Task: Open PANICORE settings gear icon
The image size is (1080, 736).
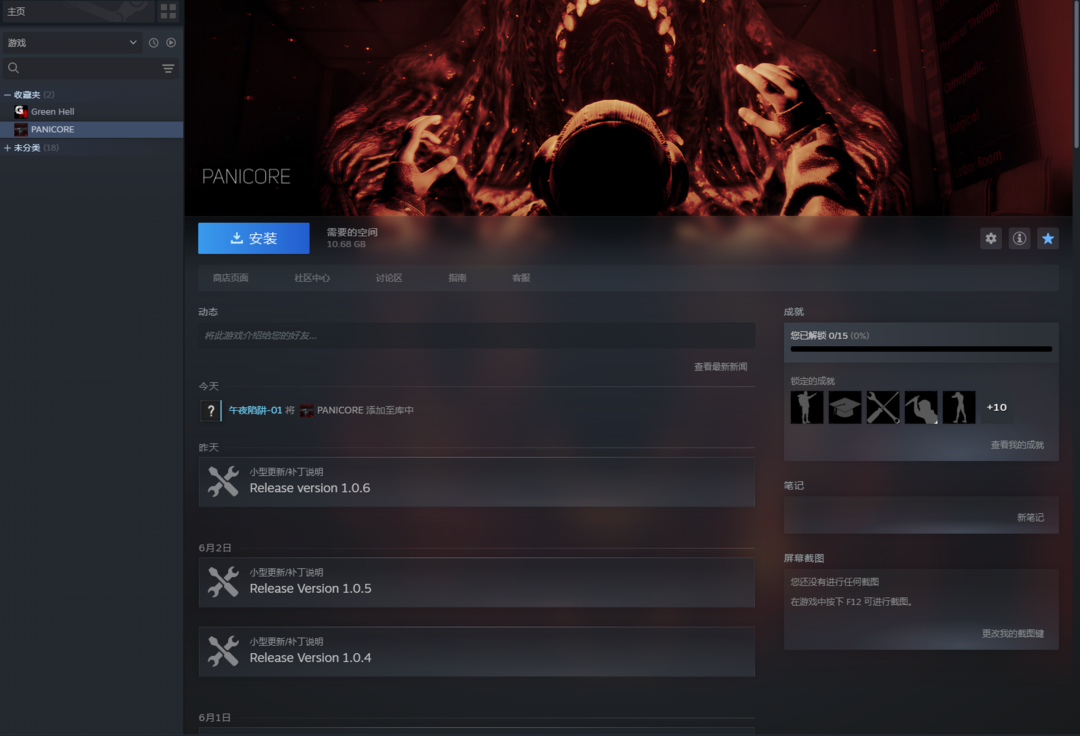Action: pos(991,238)
